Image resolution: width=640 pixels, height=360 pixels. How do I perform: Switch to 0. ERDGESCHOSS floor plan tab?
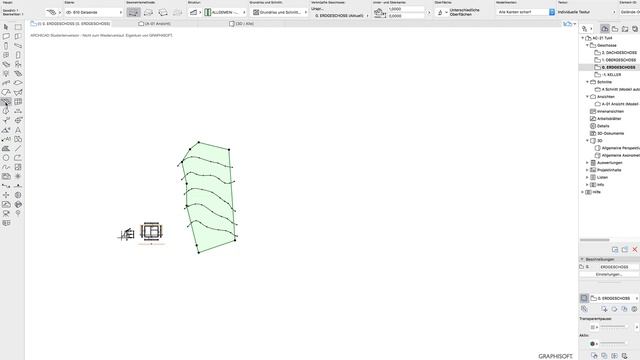coord(70,24)
